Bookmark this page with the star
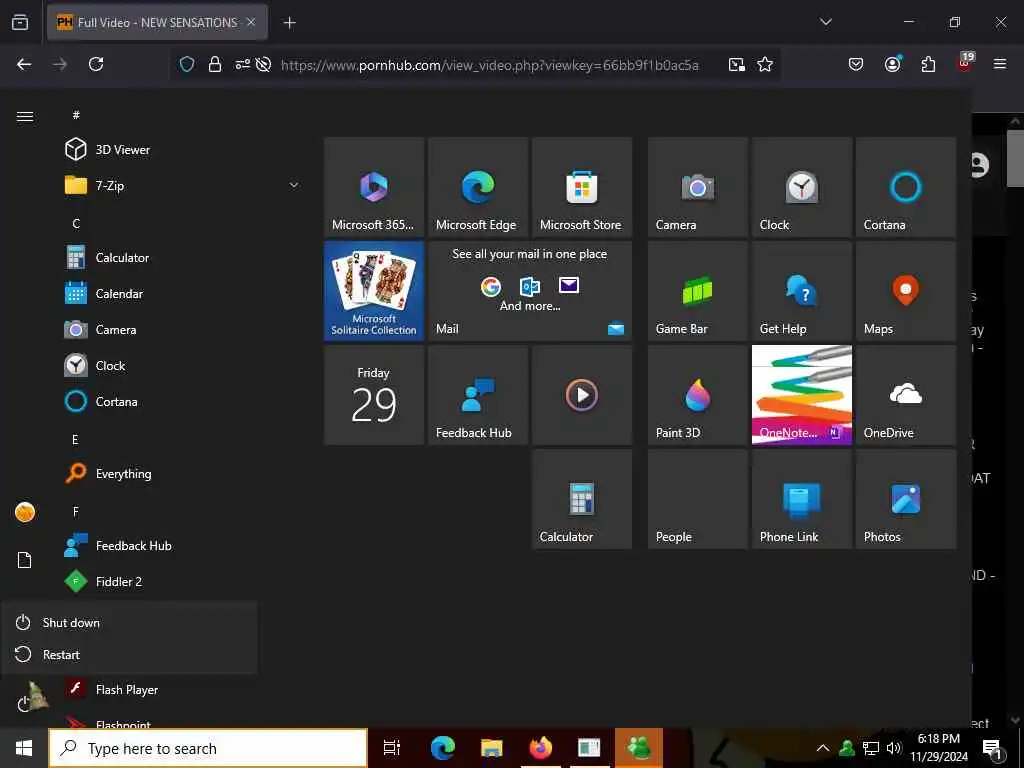Viewport: 1024px width, 768px height. click(765, 64)
